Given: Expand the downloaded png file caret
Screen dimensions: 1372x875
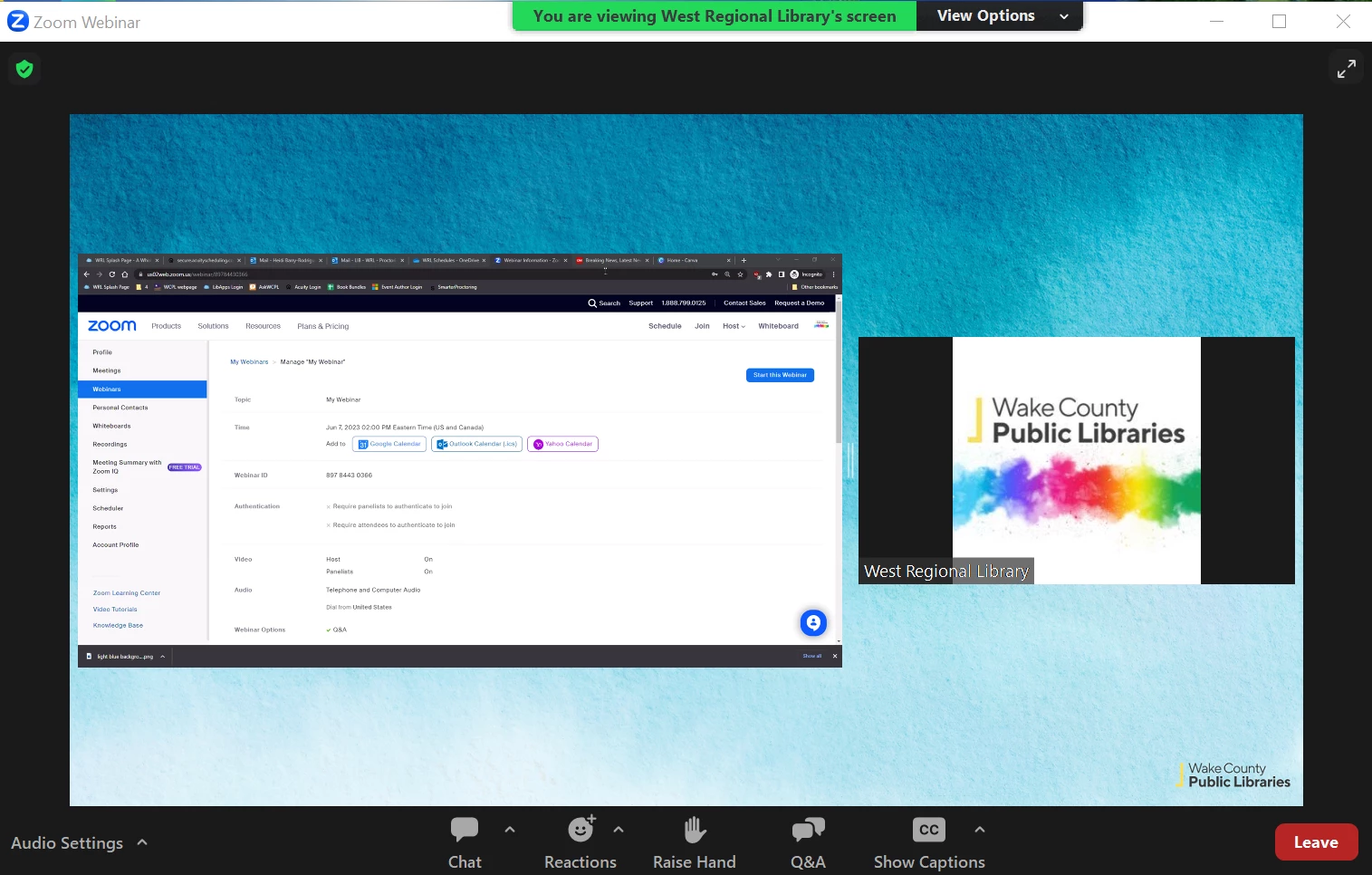Looking at the screenshot, I should [163, 657].
